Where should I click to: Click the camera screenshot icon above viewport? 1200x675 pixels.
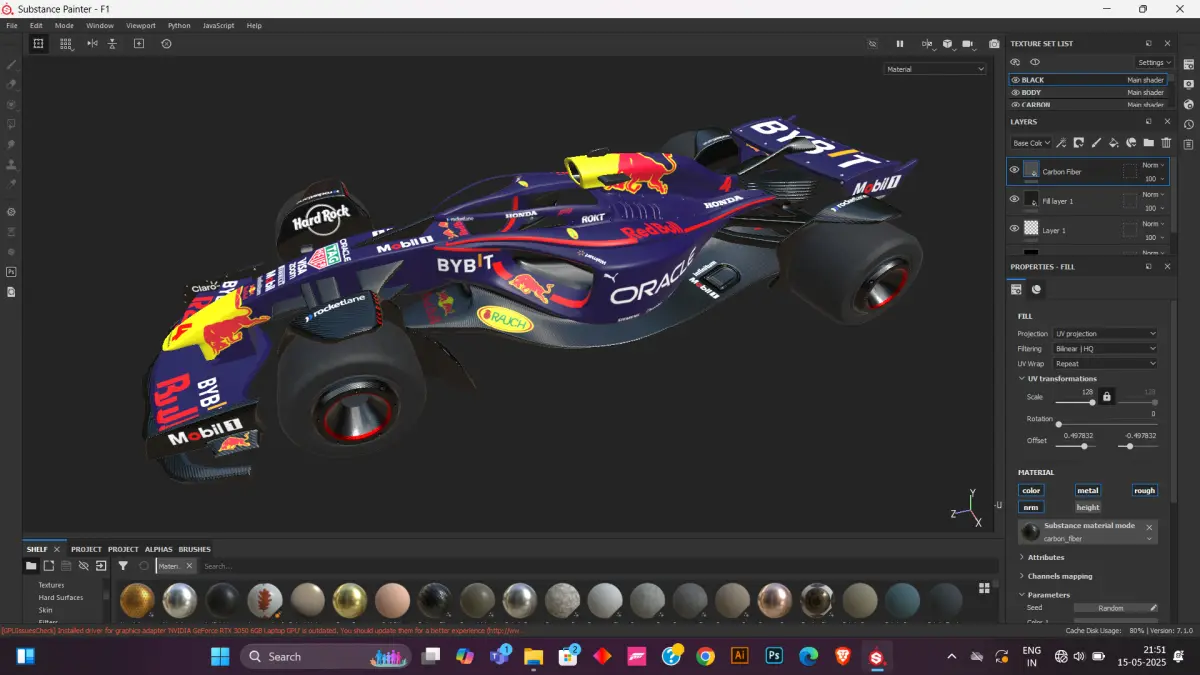(994, 44)
